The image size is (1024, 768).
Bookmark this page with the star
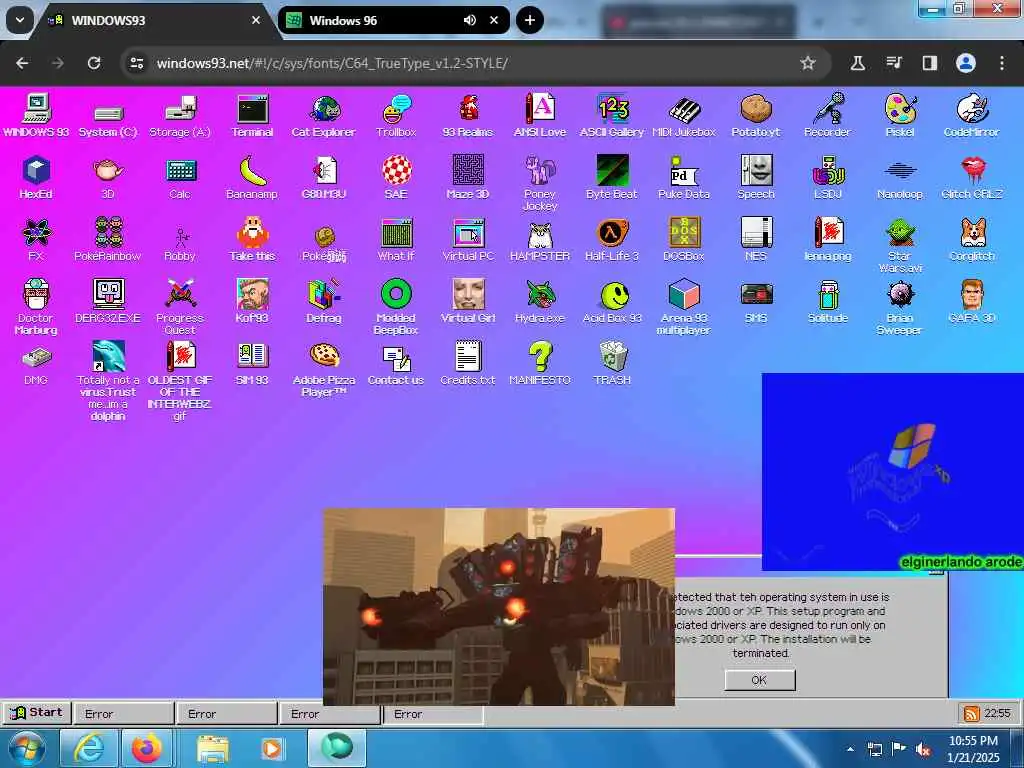click(x=808, y=63)
